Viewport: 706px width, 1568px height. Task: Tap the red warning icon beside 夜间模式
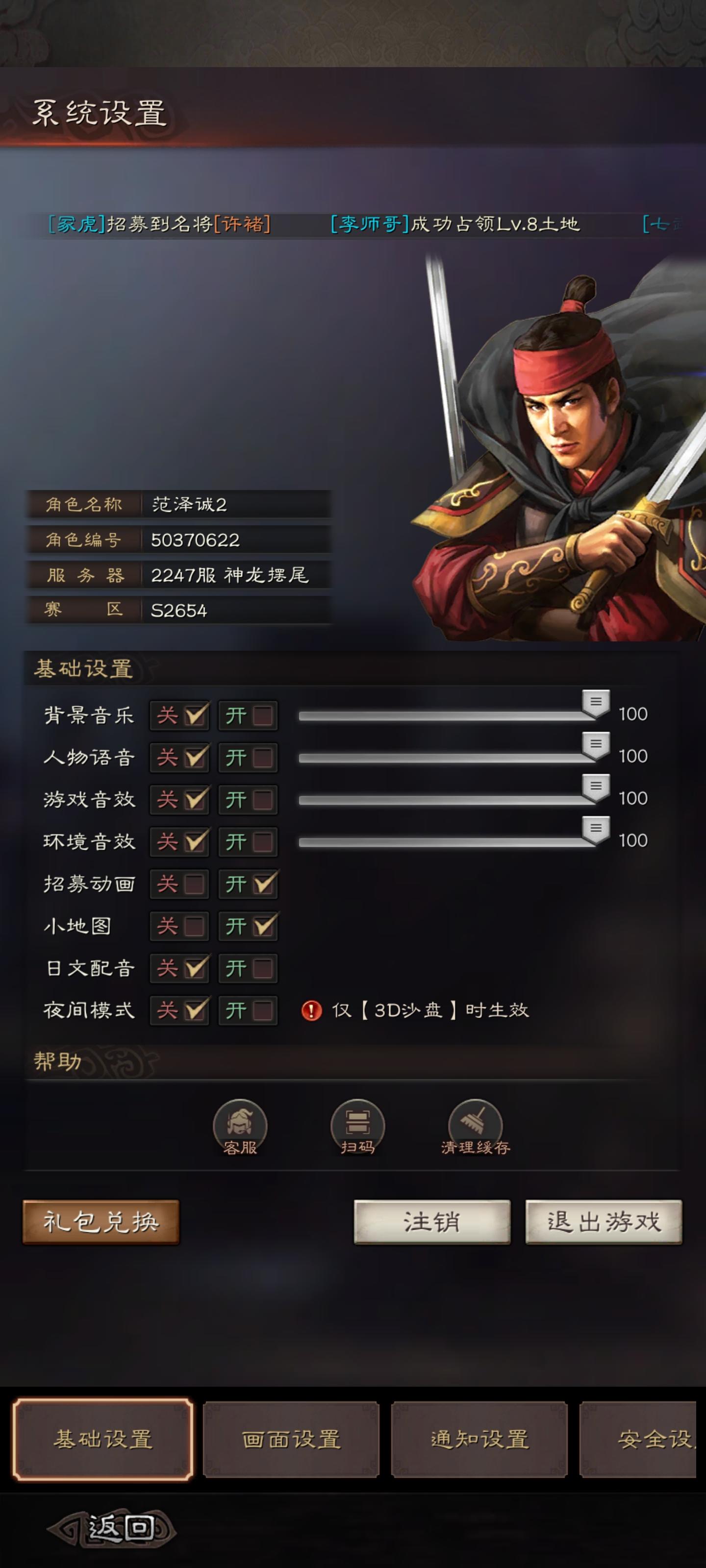pyautogui.click(x=311, y=1010)
